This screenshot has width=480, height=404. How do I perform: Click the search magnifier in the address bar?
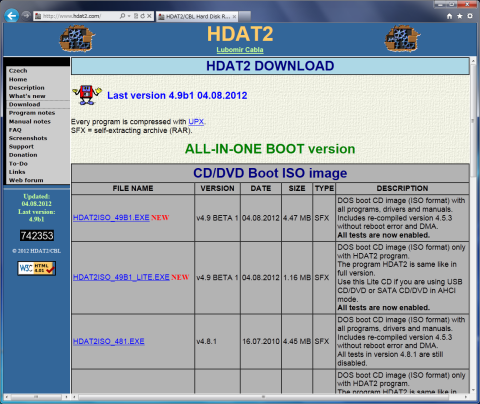click(122, 16)
